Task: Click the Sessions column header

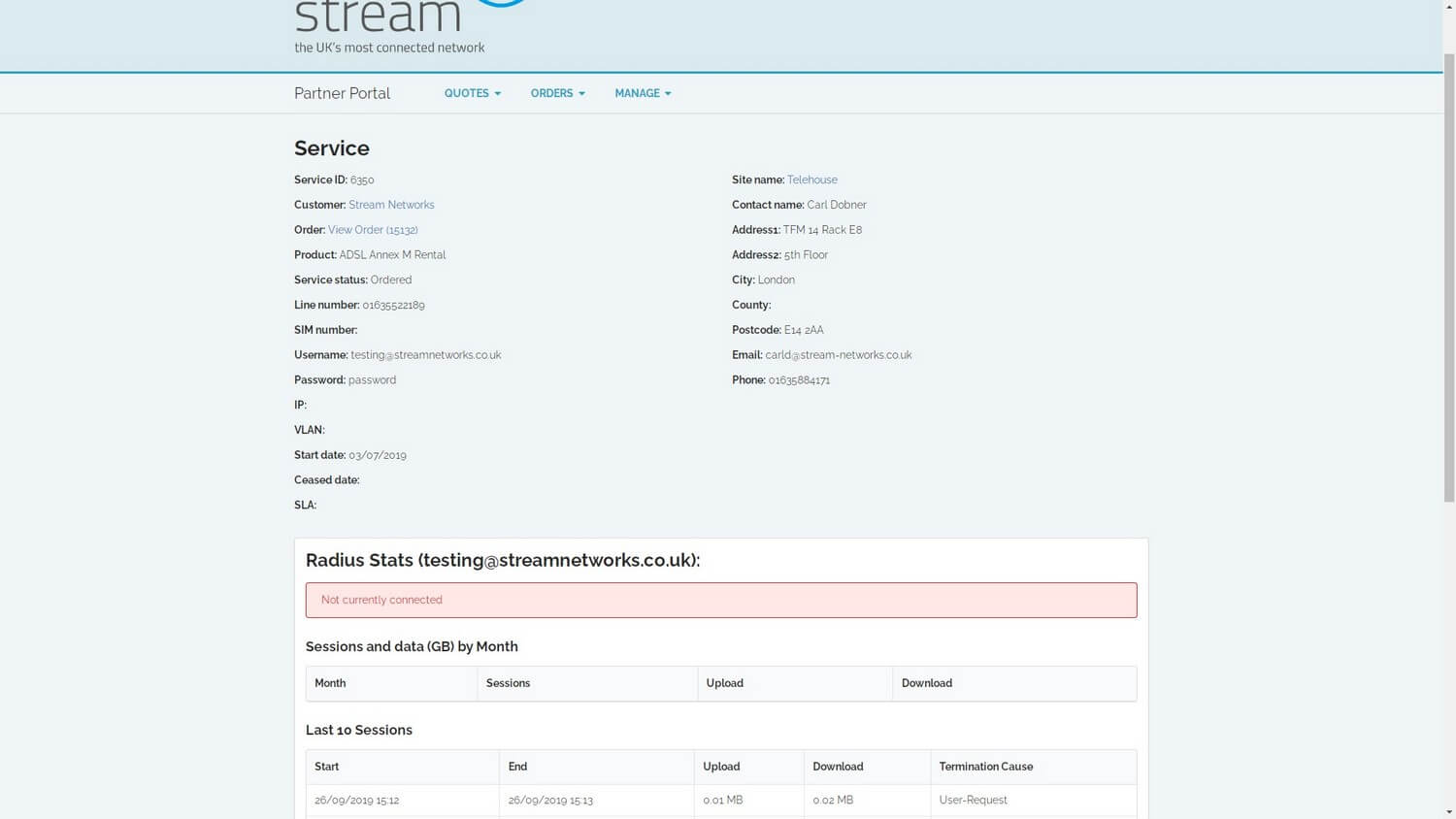Action: click(508, 683)
